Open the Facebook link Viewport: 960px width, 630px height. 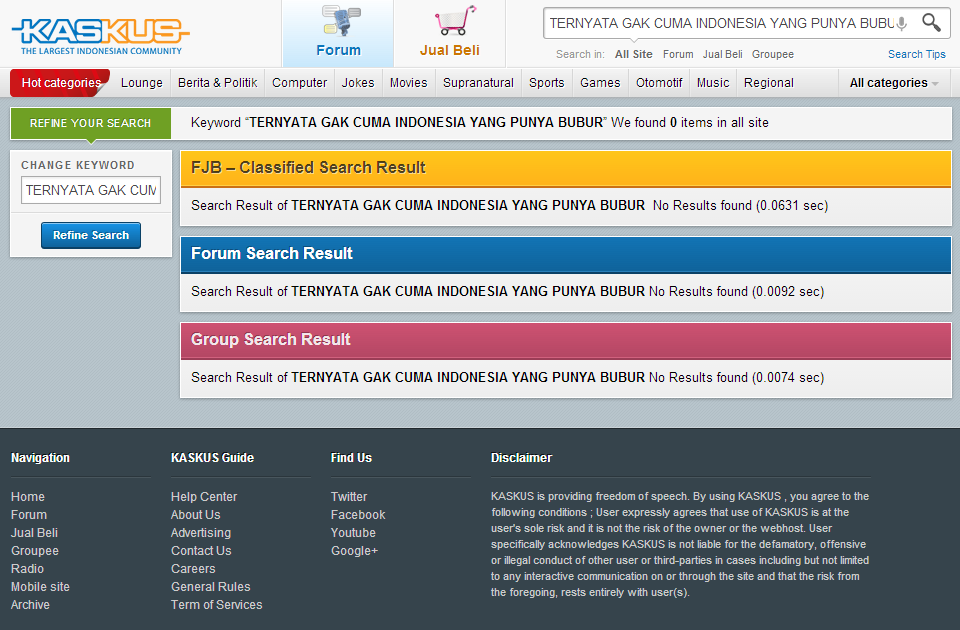[358, 515]
